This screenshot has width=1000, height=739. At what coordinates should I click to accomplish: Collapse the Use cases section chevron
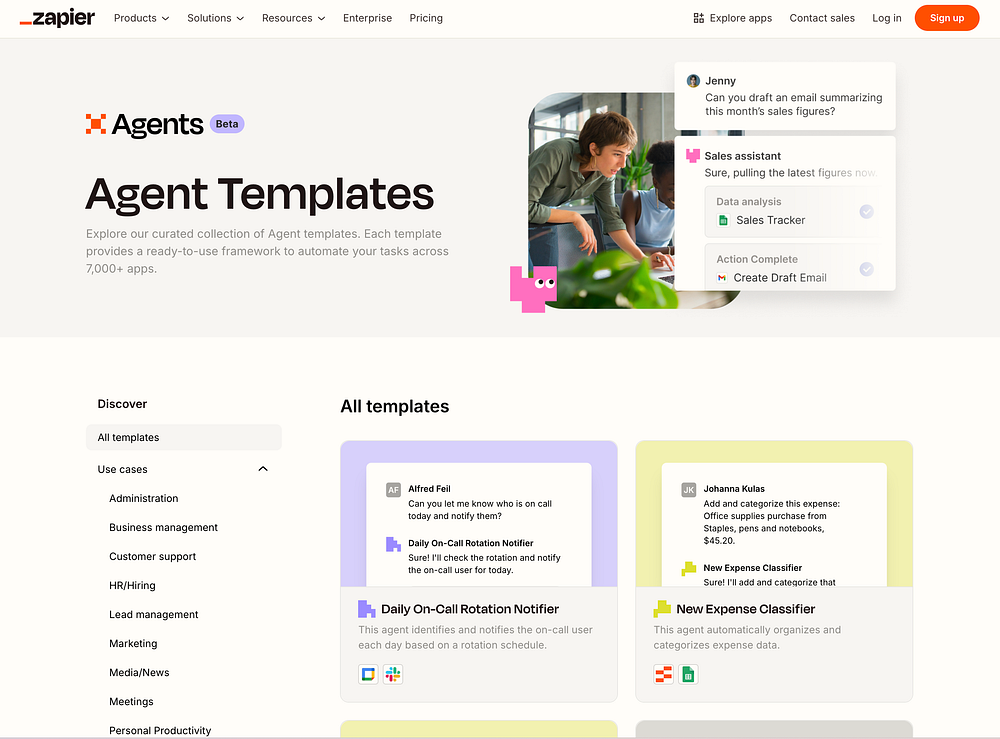pyautogui.click(x=263, y=469)
